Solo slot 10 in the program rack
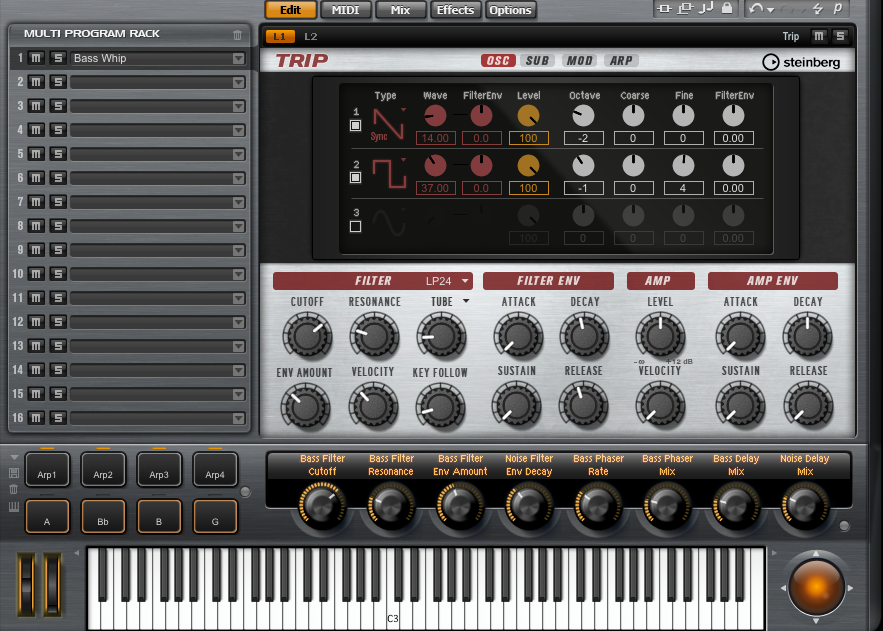Viewport: 883px width, 631px height. [x=58, y=274]
